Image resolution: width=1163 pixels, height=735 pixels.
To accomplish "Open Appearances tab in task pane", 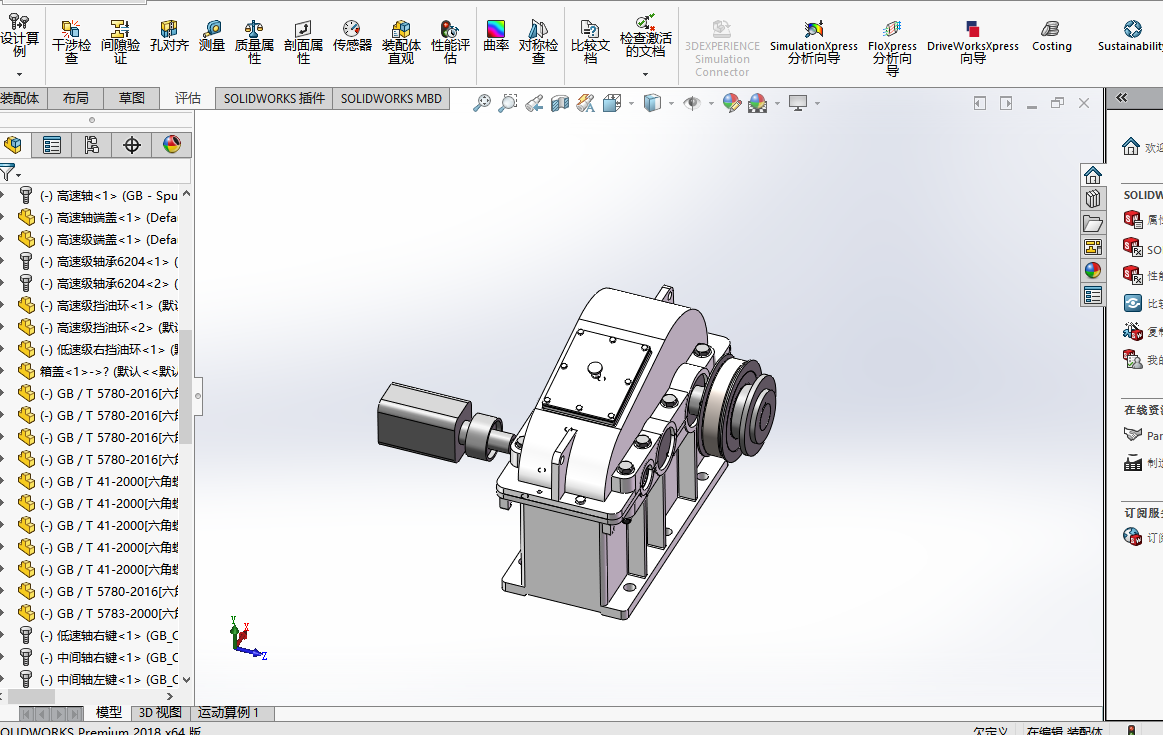I will coord(1093,271).
